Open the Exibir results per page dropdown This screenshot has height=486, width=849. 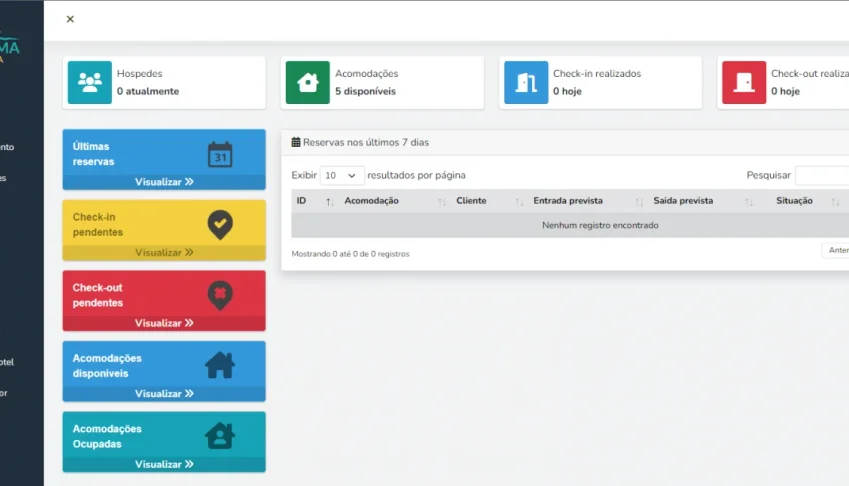(342, 175)
